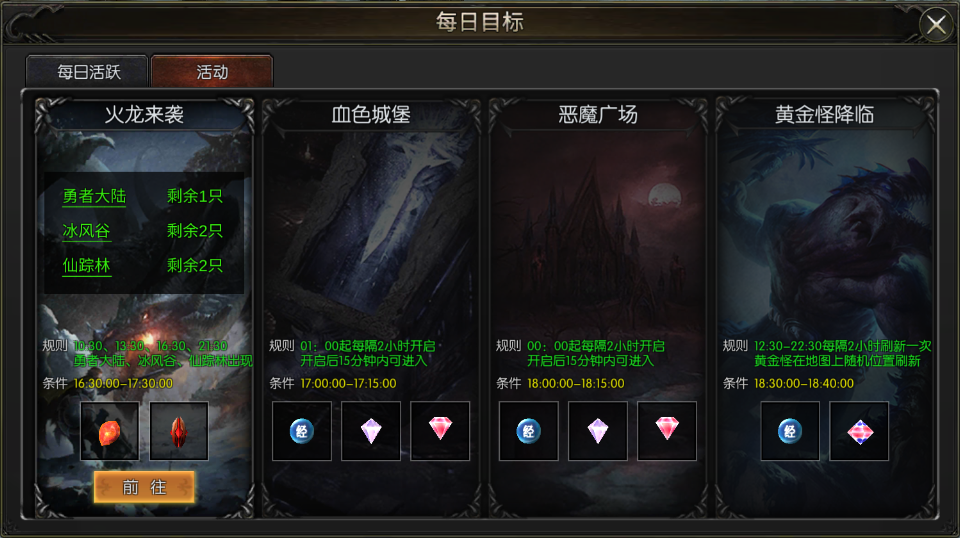
Task: Click the orange gem reward in 火龙来袭
Action: [110, 431]
